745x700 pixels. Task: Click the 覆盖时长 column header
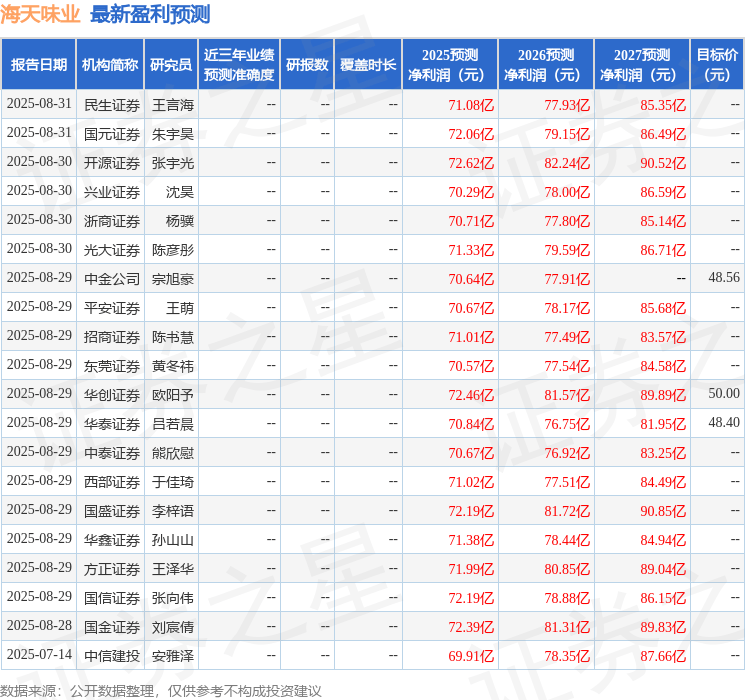368,65
